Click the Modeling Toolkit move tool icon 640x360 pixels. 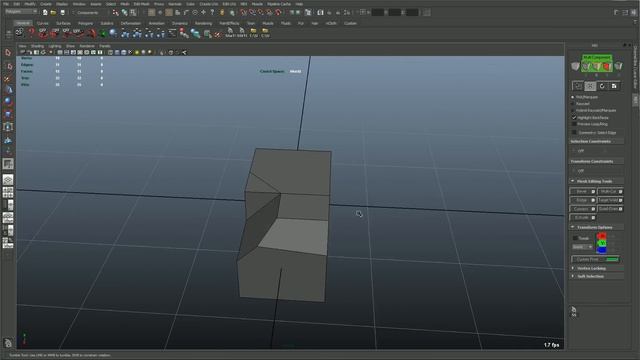[x=590, y=86]
